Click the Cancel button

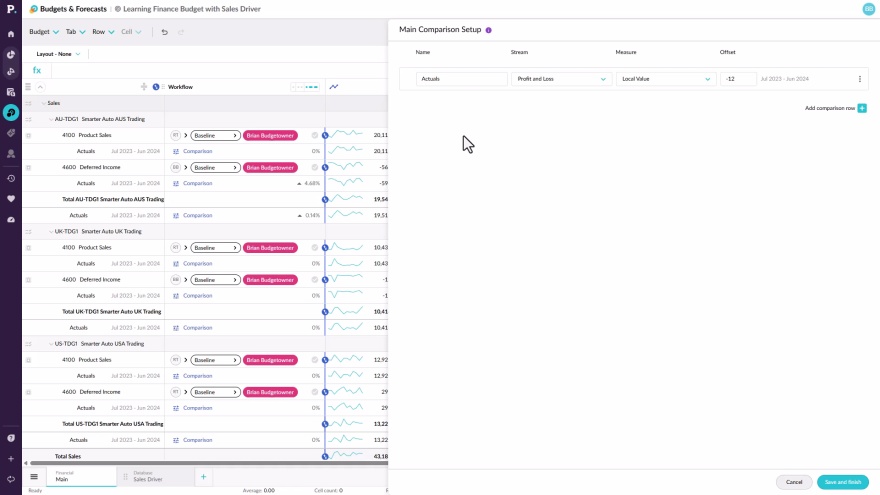(x=794, y=482)
